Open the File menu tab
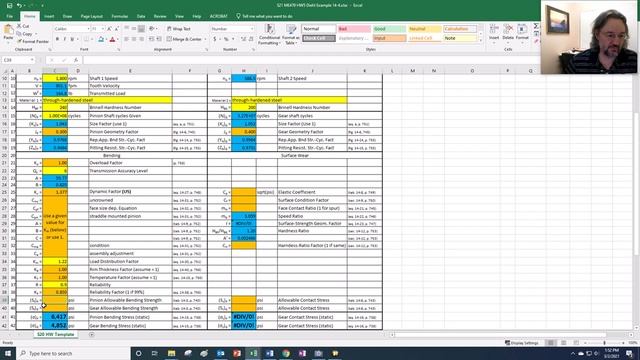The image size is (640, 360). pos(9,16)
